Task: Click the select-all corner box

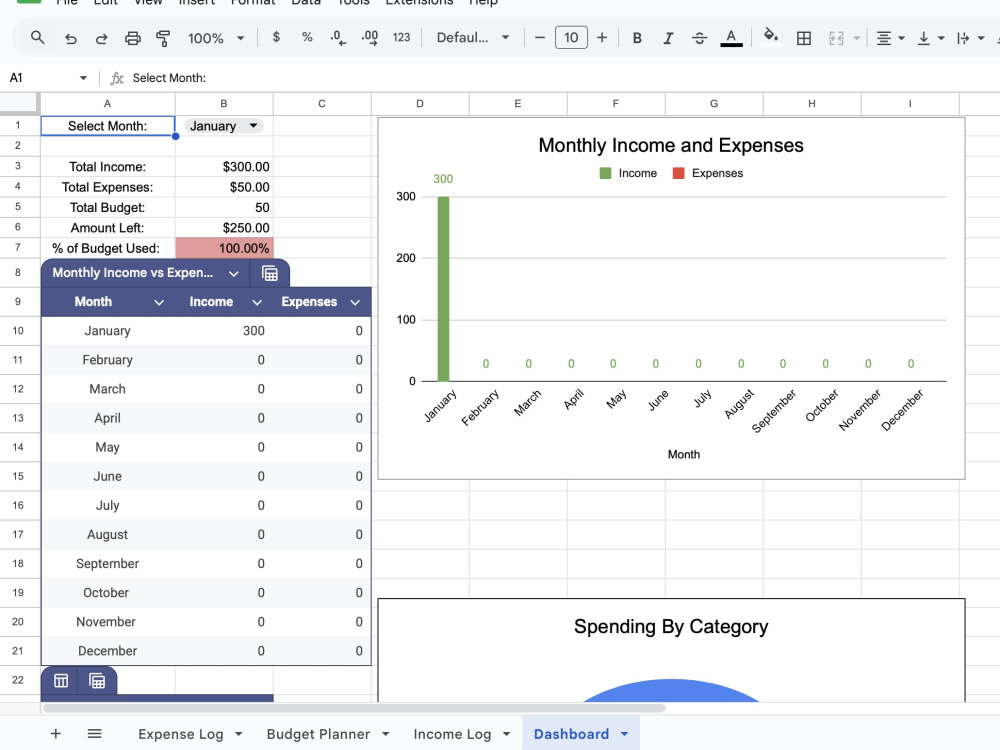Action: pos(18,103)
